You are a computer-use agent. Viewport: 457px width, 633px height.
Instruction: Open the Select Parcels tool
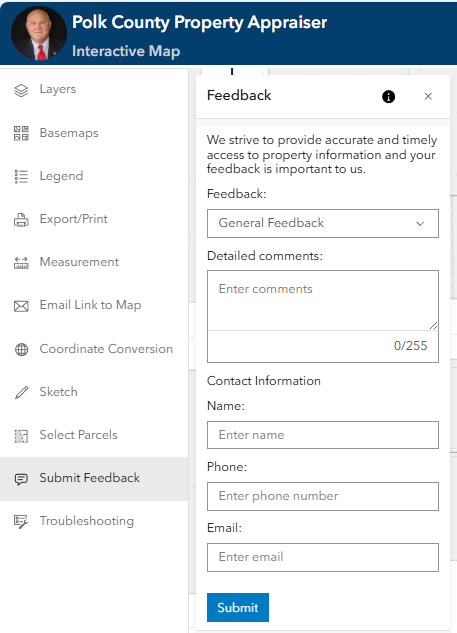[x=94, y=435]
